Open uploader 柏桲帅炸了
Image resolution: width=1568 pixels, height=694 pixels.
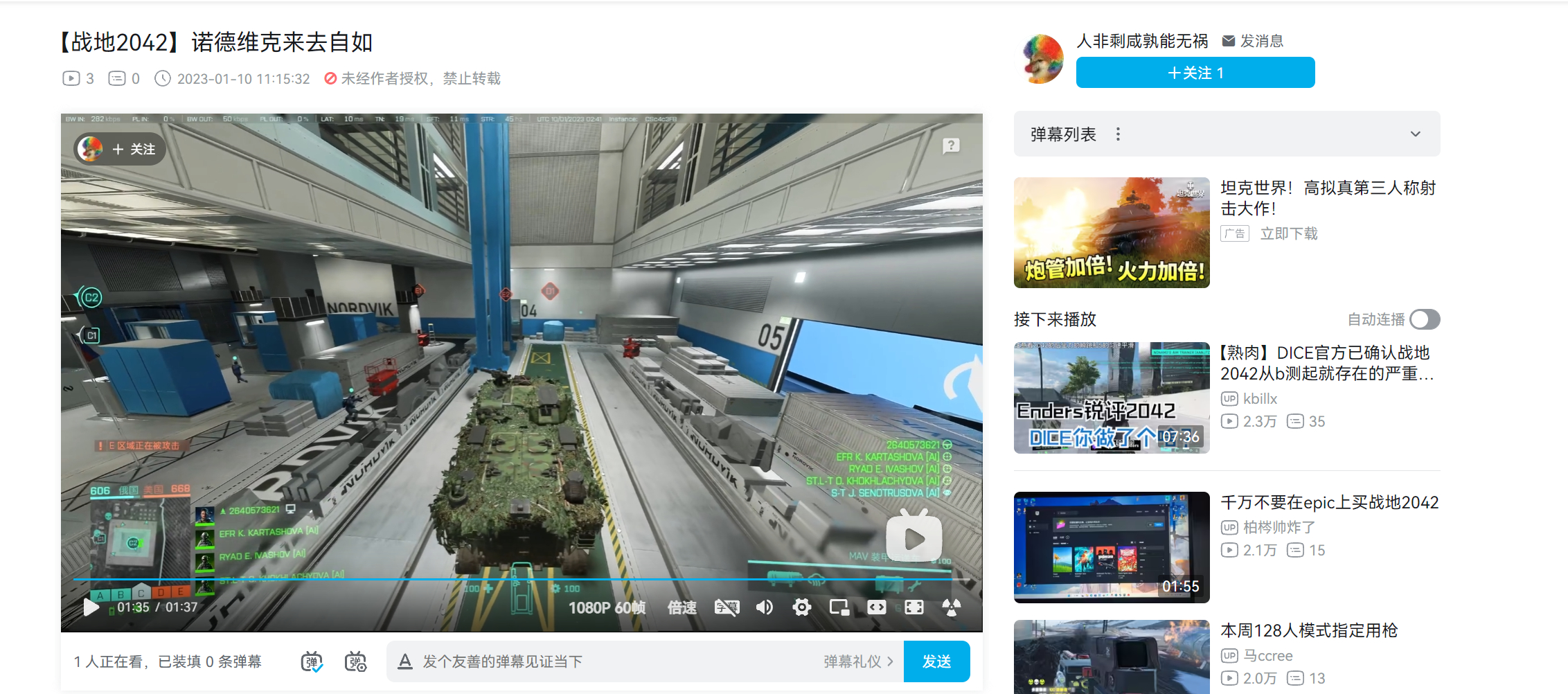coord(1279,527)
